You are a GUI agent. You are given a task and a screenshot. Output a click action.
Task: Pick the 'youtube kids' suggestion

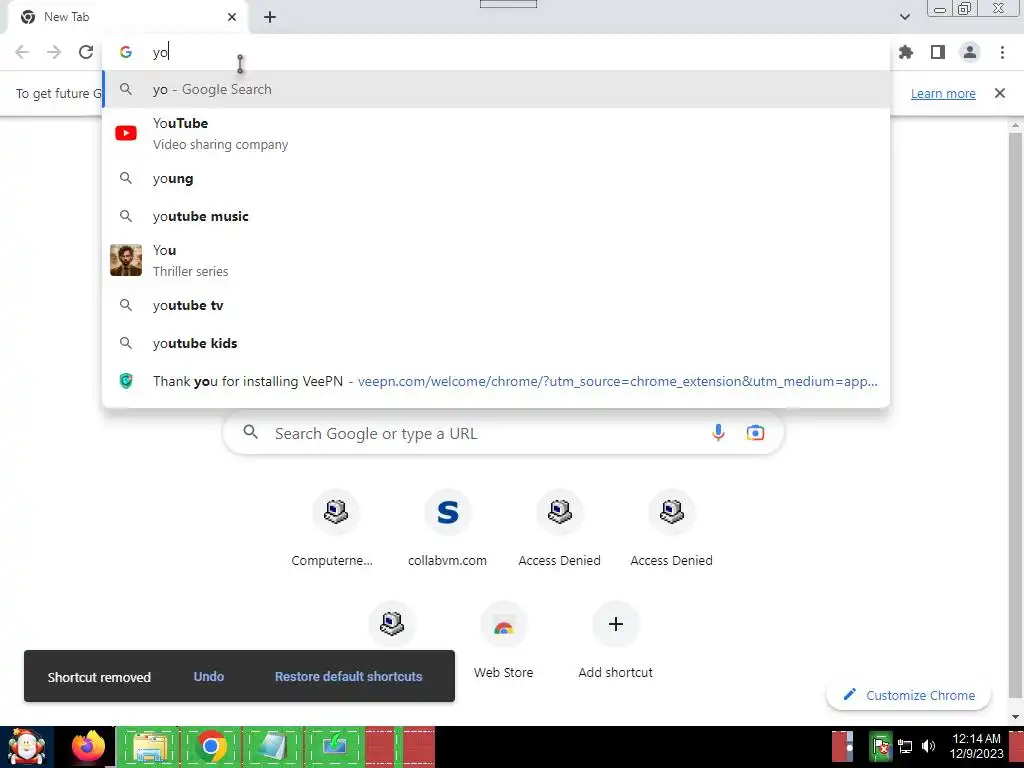[496, 343]
